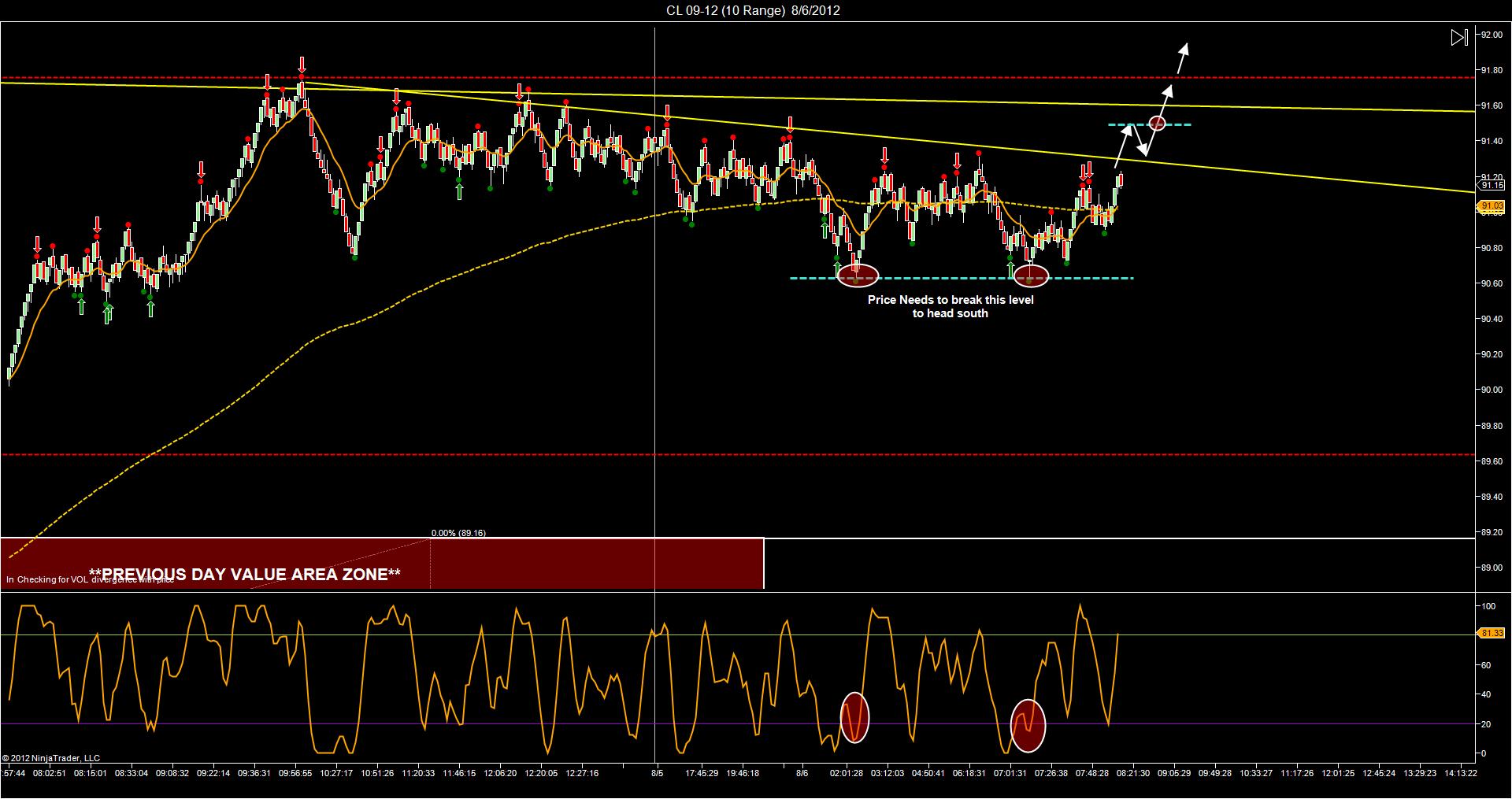Click the 8/6 date label on time axis

pyautogui.click(x=802, y=773)
